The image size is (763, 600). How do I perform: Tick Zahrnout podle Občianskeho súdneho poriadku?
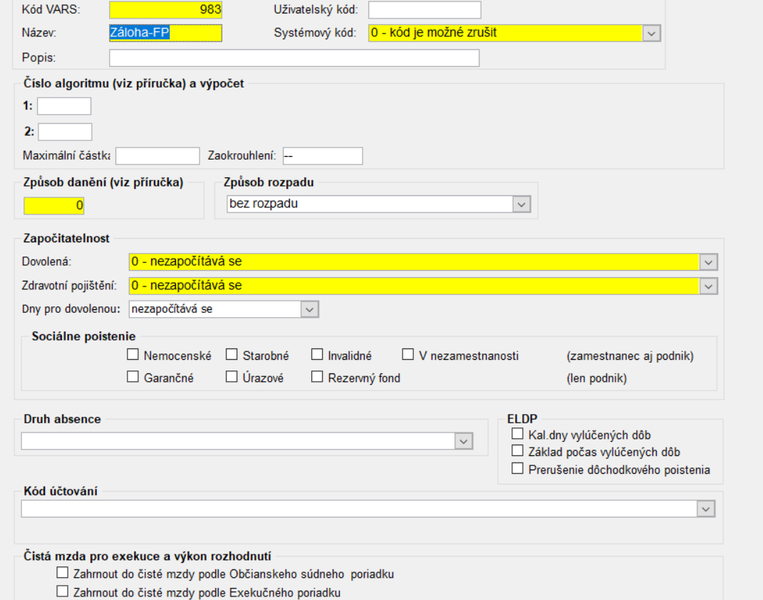62,573
